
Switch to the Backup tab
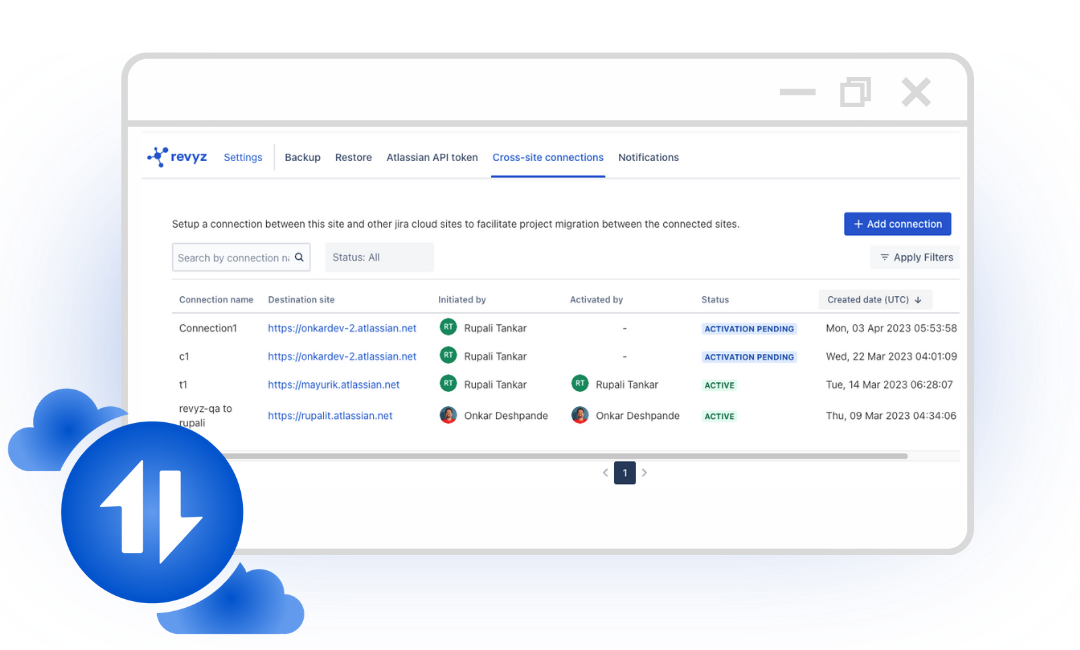pos(302,157)
